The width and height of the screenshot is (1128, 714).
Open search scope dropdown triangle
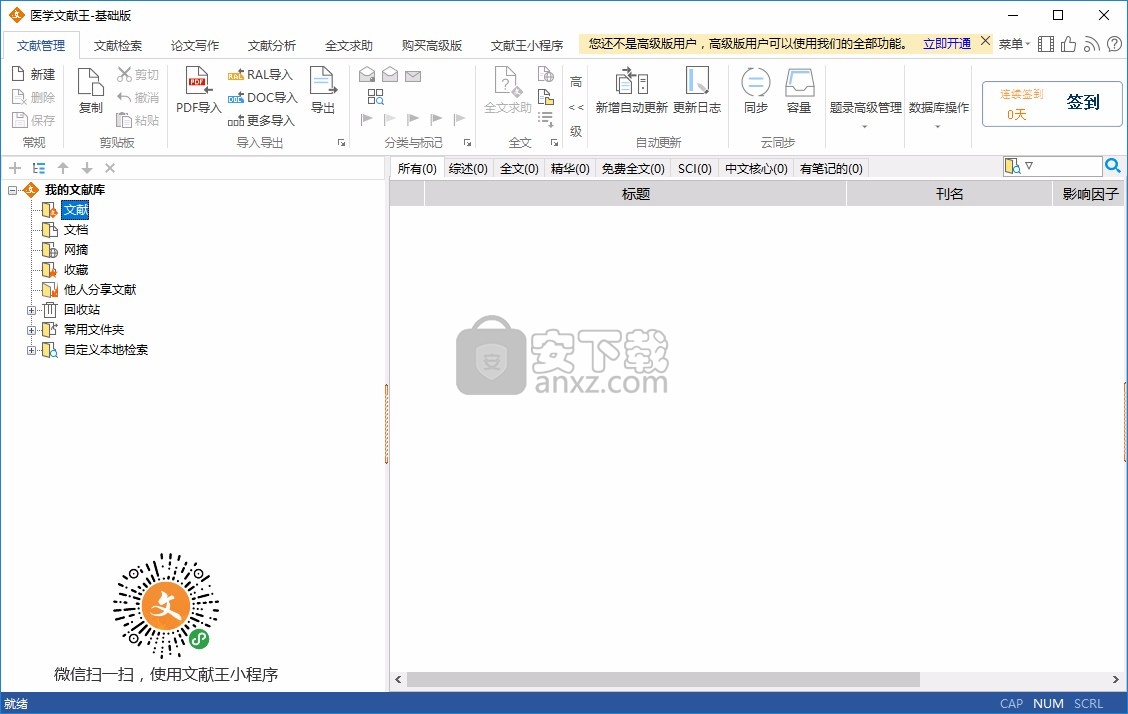click(x=1029, y=166)
